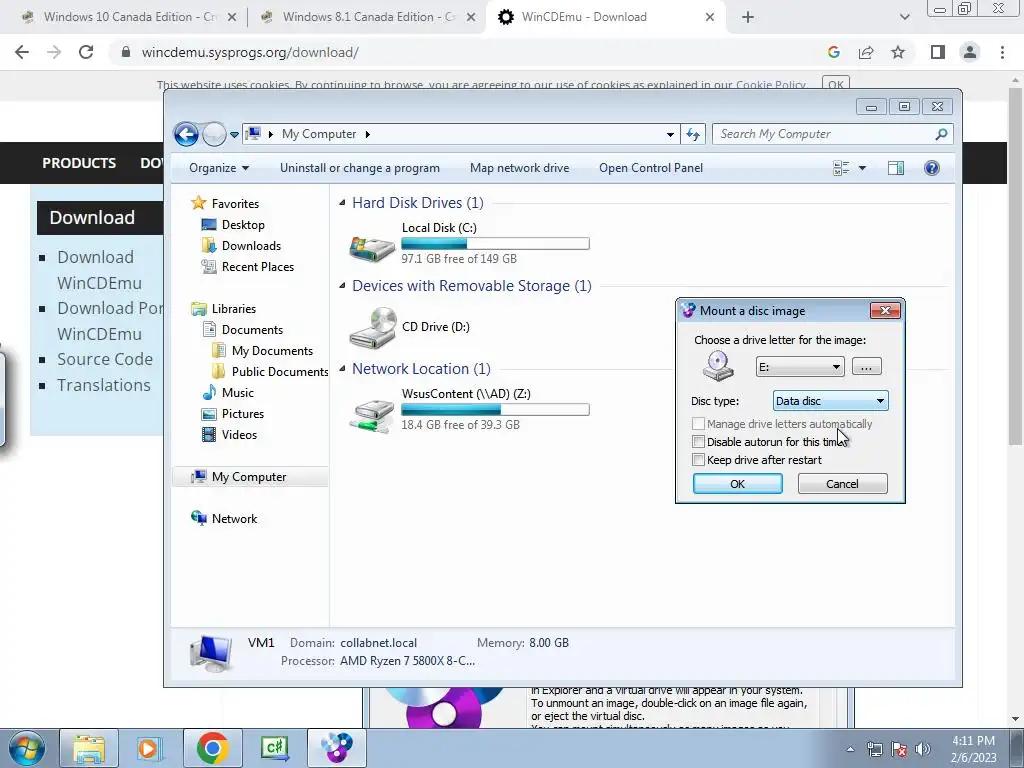
Task: Select Videos library in navigation pane
Action: [229, 434]
